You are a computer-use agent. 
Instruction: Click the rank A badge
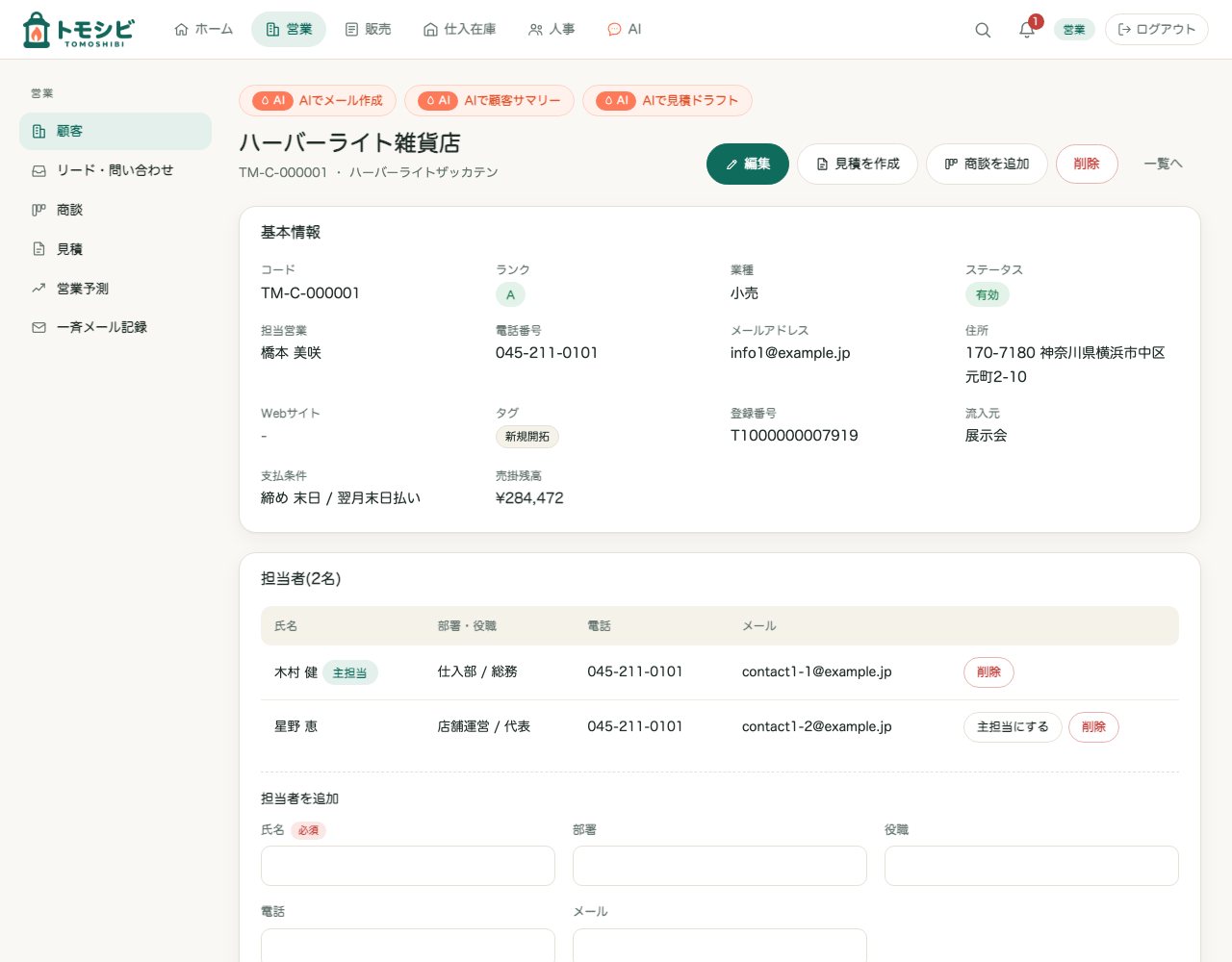(510, 294)
